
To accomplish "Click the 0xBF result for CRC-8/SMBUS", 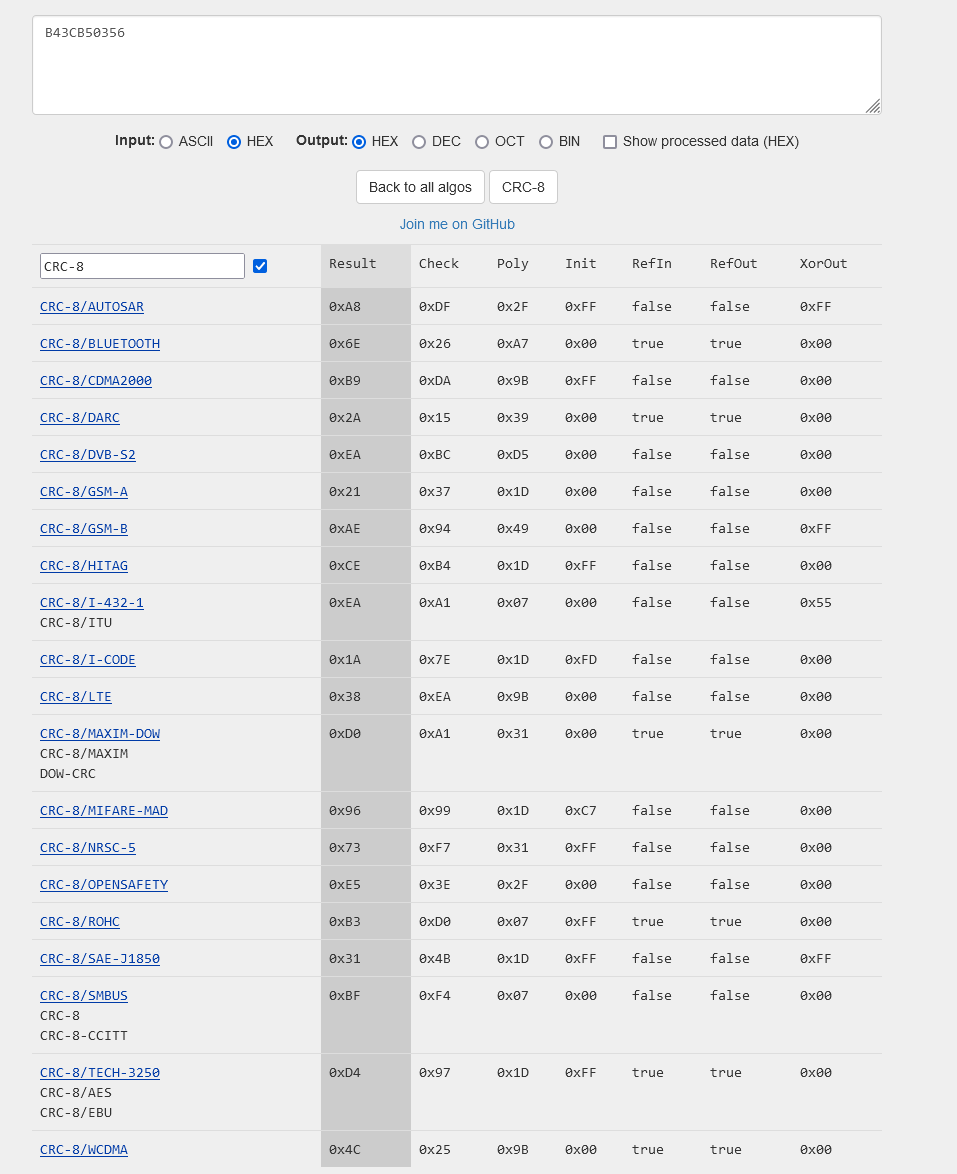I will pyautogui.click(x=345, y=996).
